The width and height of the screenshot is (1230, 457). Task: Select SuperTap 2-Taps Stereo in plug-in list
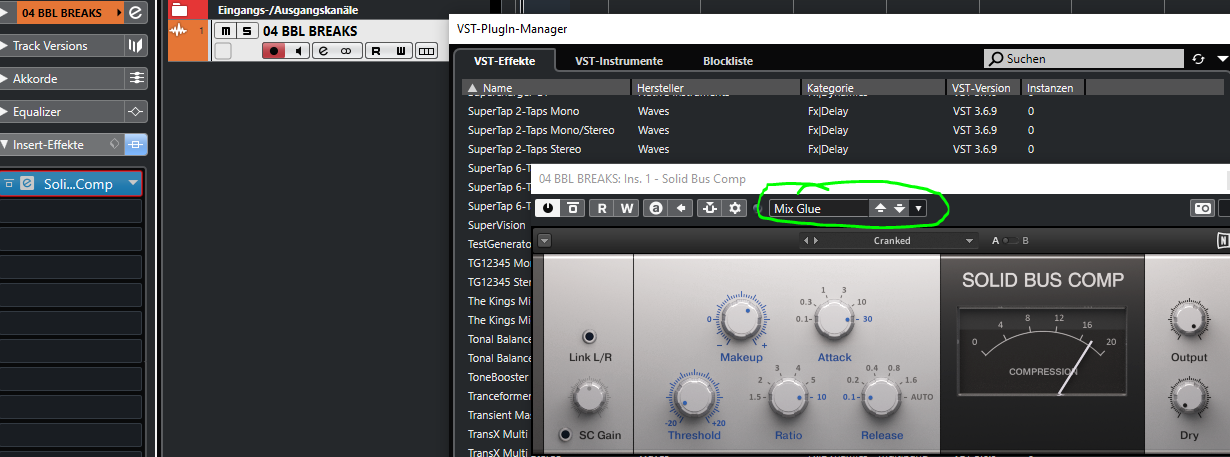[524, 149]
